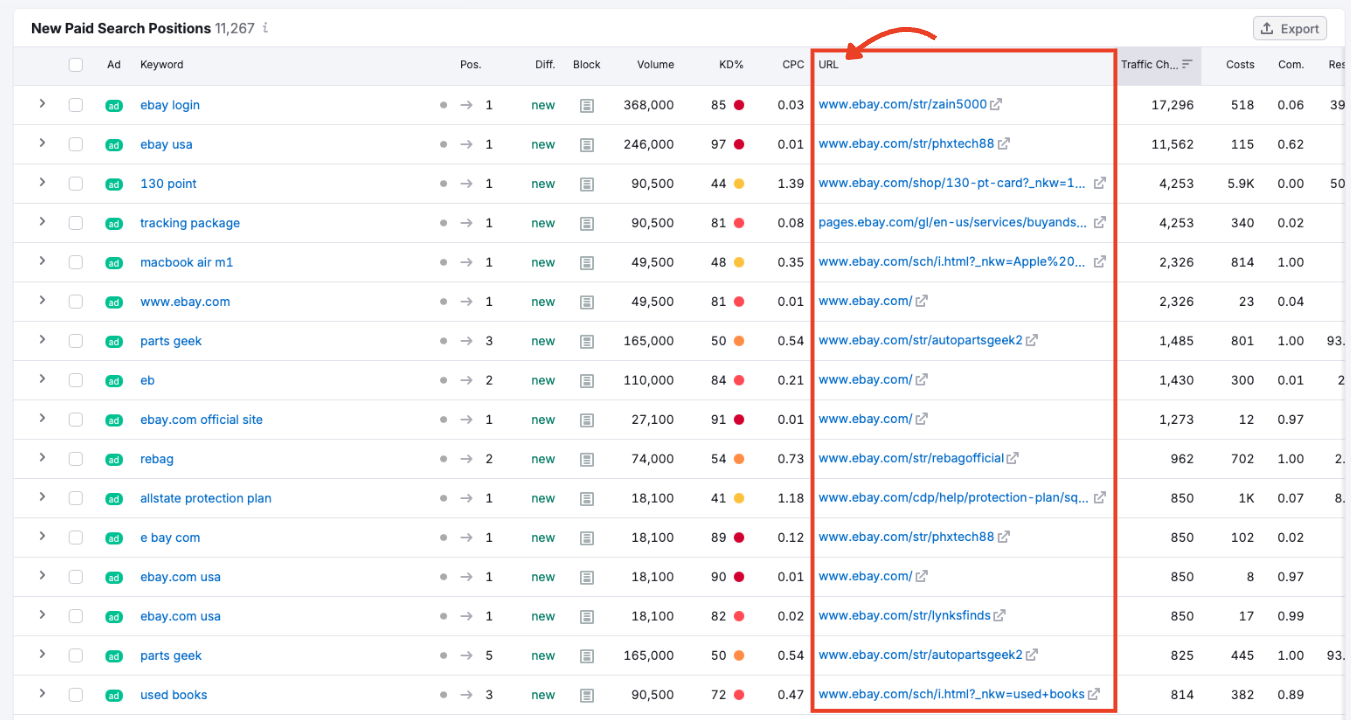This screenshot has width=1351, height=720.
Task: Open the external link icon on the pages.ebay.com URL
Action: [x=1099, y=222]
